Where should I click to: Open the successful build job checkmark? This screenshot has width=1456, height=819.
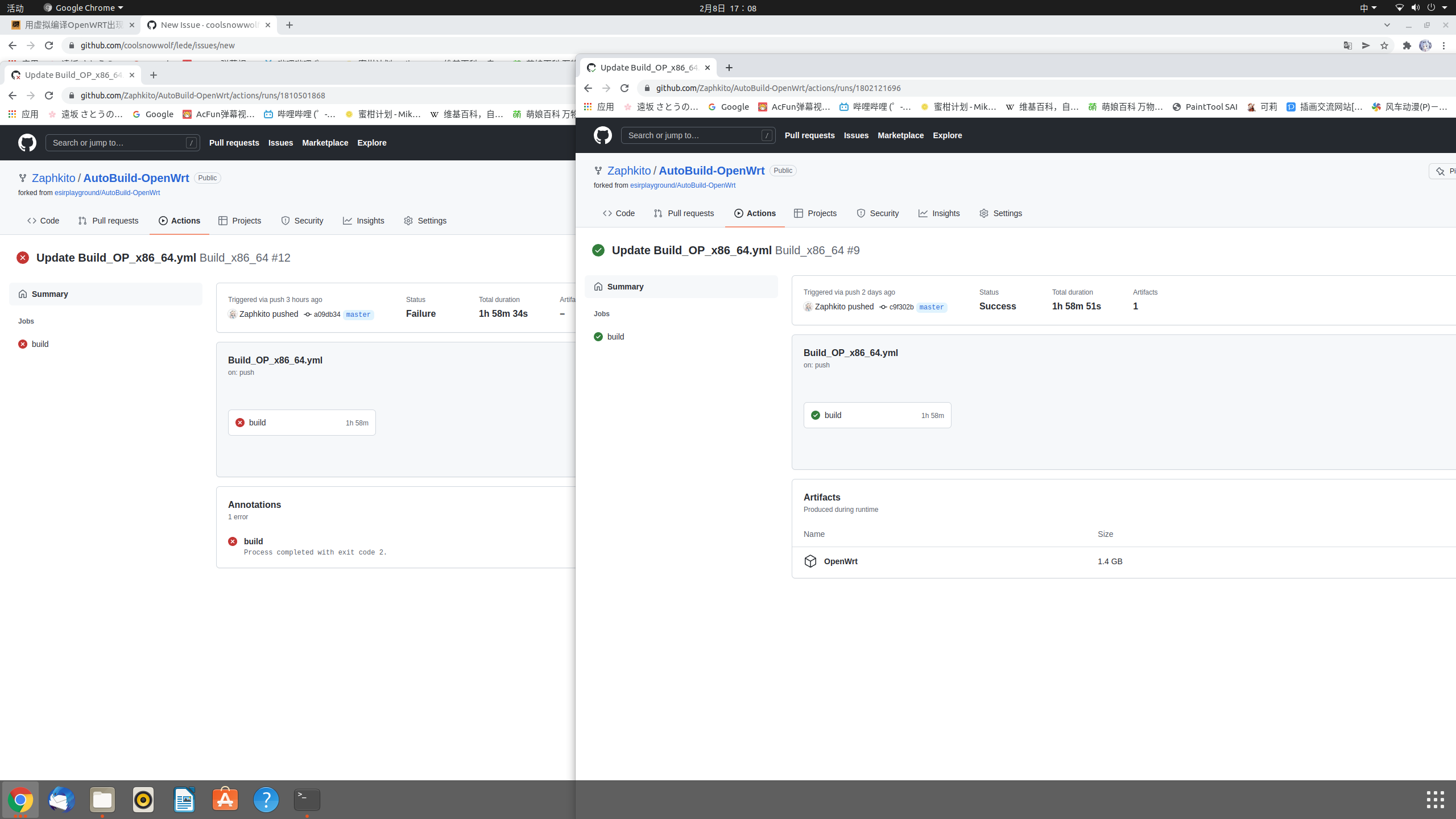815,415
